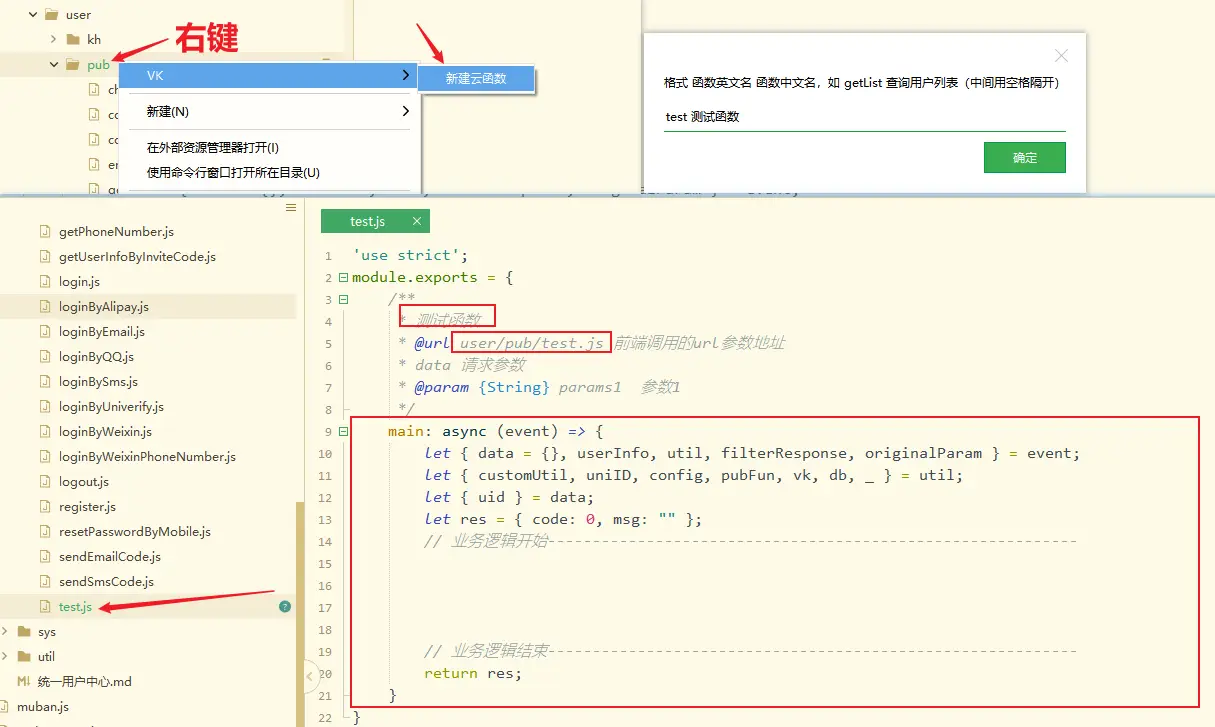
Task: Collapse the user folder chevron
Action: (33, 15)
